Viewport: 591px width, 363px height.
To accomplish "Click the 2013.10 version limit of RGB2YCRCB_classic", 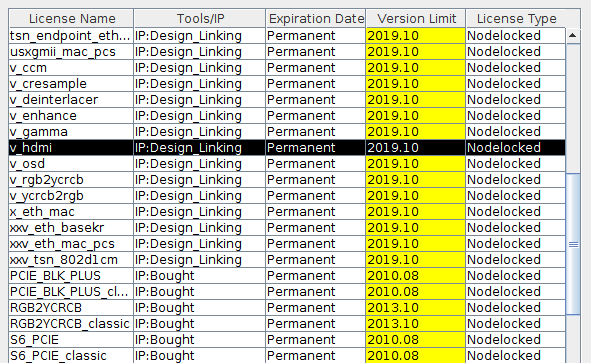I will 415,324.
